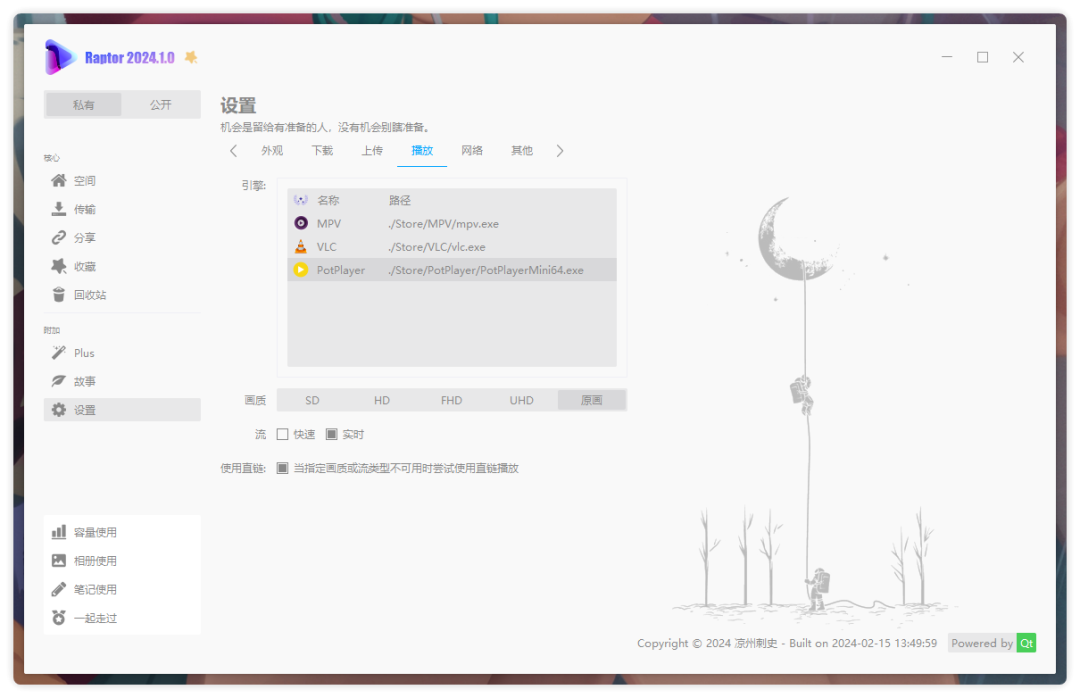Switch to the 其他 tab
Screen dimensions: 1080x698
point(522,151)
